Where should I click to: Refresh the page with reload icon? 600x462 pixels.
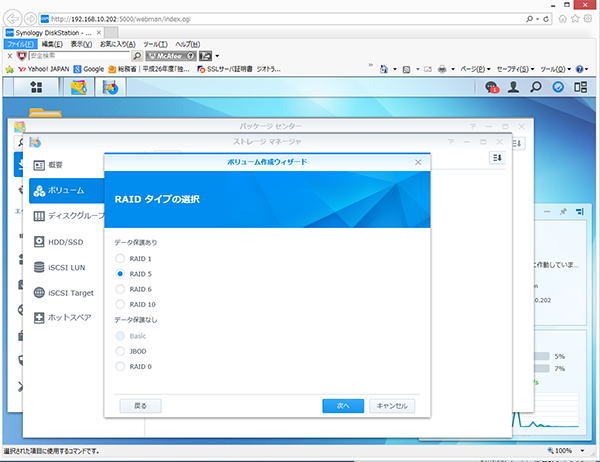(546, 19)
